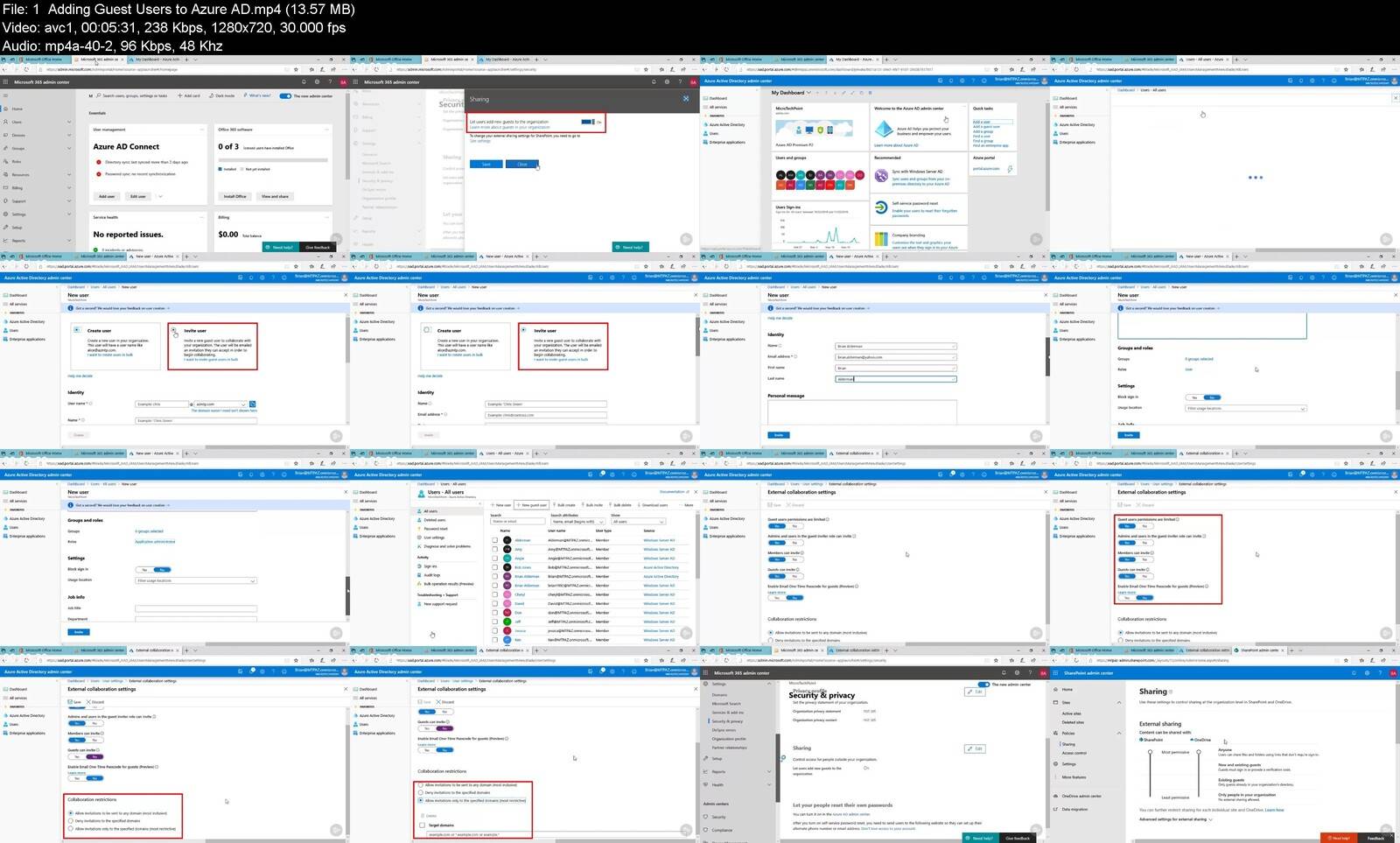Screen dimensions: 1400x843
Task: Switch to the SharePoint admin center browser tab
Action: 1258,650
